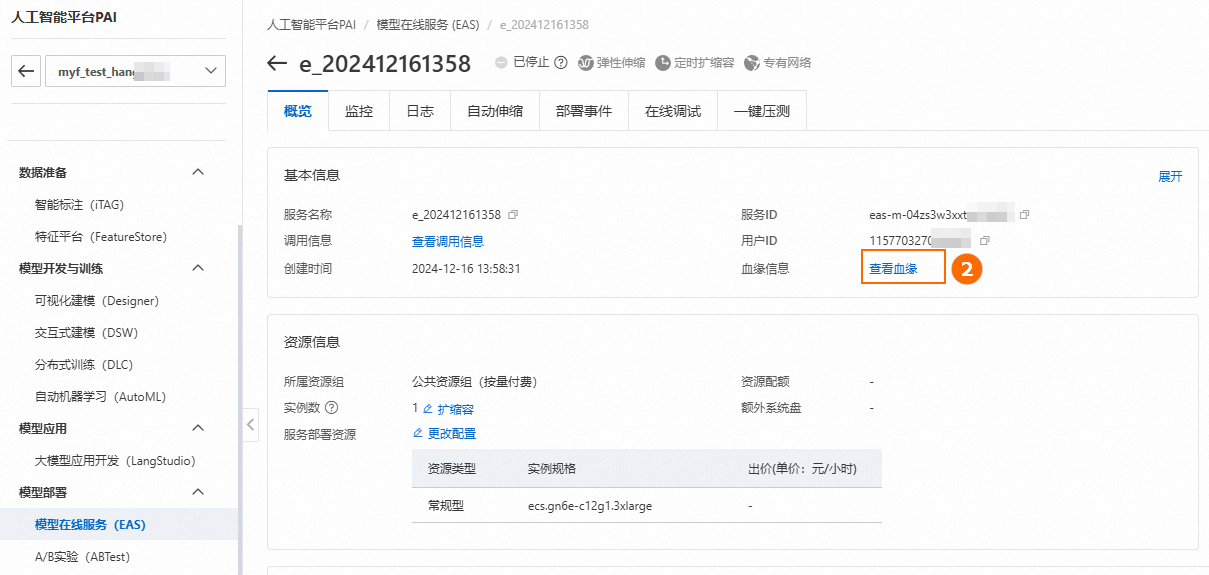Collapse the 模型开发与训练 section
1209x575 pixels.
pyautogui.click(x=198, y=268)
